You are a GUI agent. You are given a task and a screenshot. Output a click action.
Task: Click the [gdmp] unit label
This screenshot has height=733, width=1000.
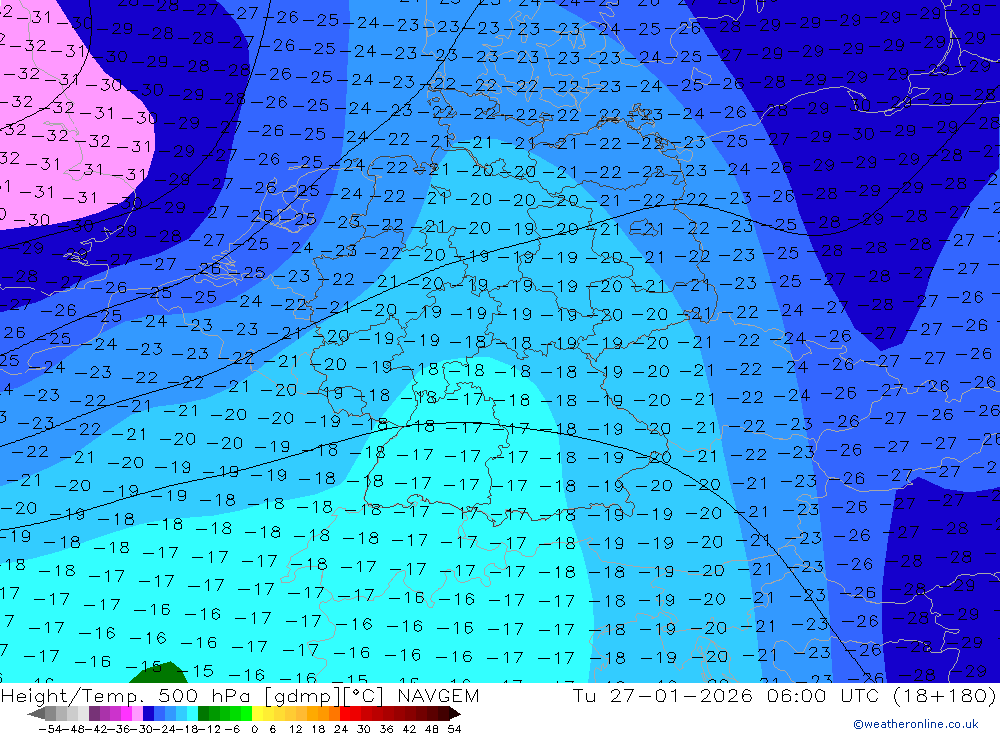[x=304, y=696]
